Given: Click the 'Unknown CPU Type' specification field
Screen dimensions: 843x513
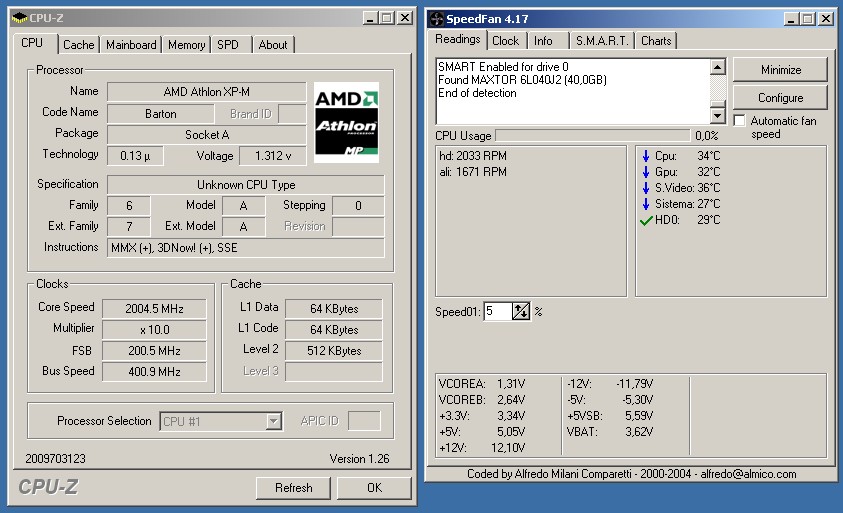Looking at the screenshot, I should 246,185.
